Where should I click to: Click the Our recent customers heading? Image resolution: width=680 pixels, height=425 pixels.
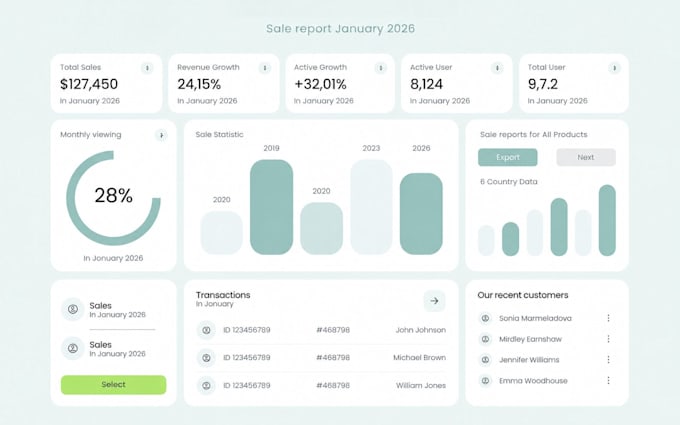coord(523,295)
